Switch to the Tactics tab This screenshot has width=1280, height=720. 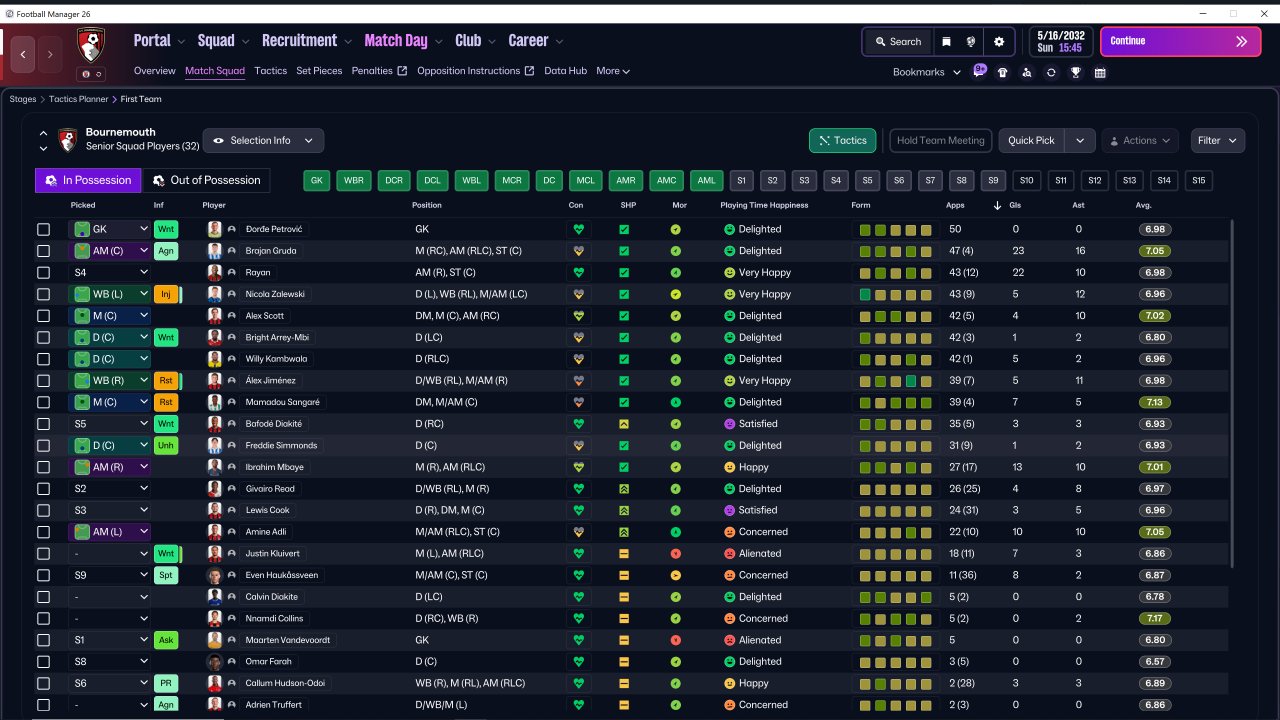point(270,71)
